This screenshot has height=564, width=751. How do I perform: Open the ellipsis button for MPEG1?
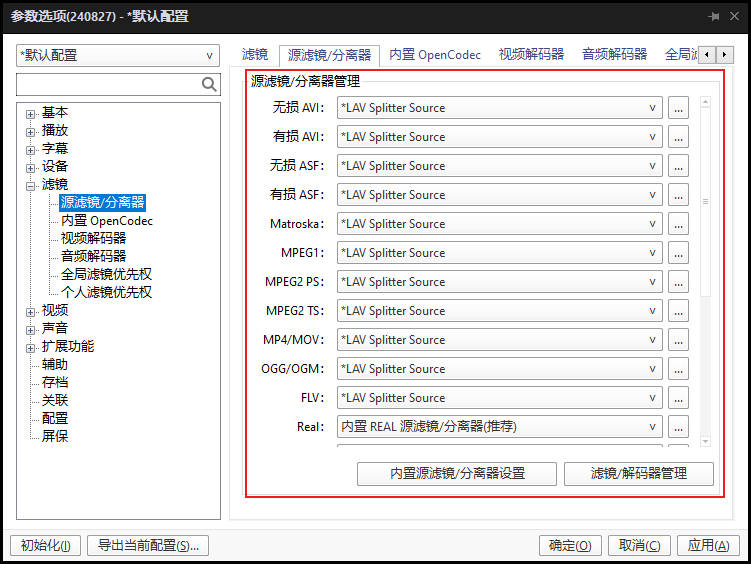point(678,253)
